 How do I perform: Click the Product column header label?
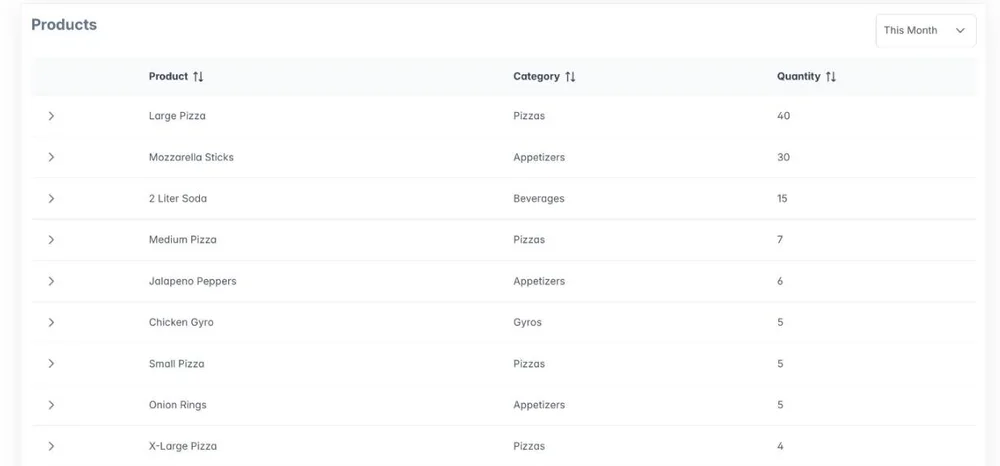click(x=168, y=76)
